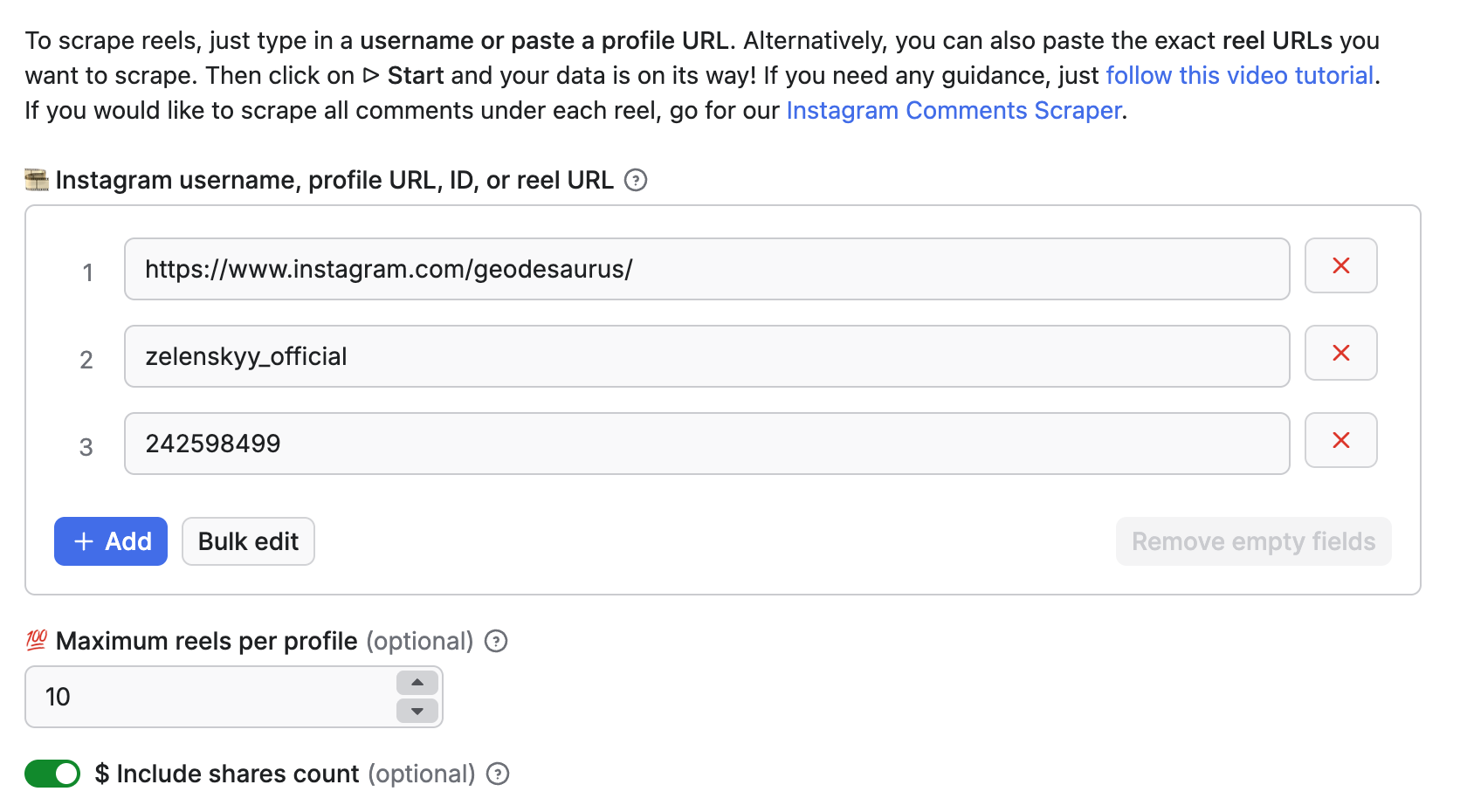Image resolution: width=1467 pixels, height=812 pixels.
Task: Decrement maximum reels with down arrow
Action: 417,711
